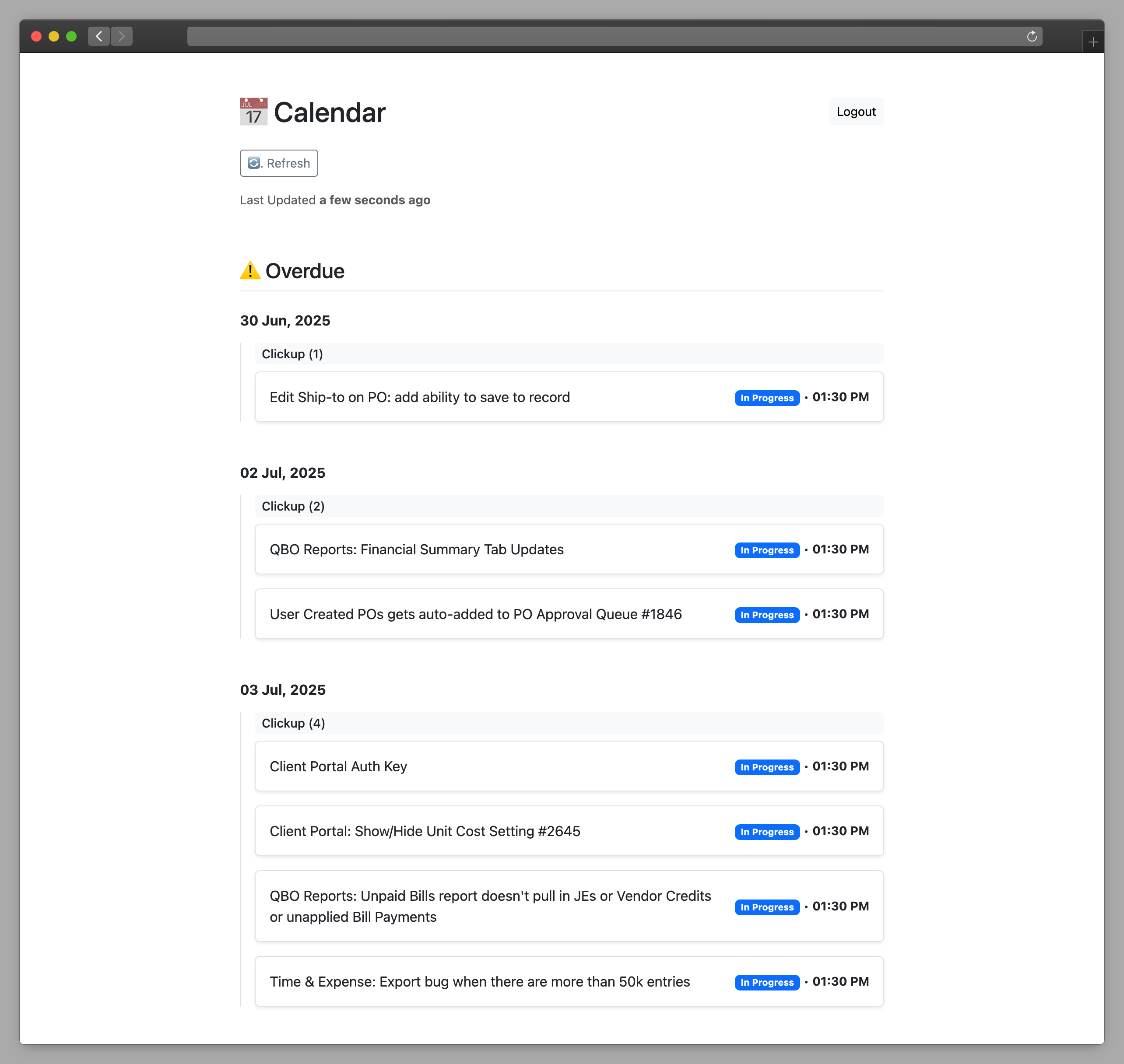Click 01:30 PM time on Client Portal Auth Key

[840, 766]
